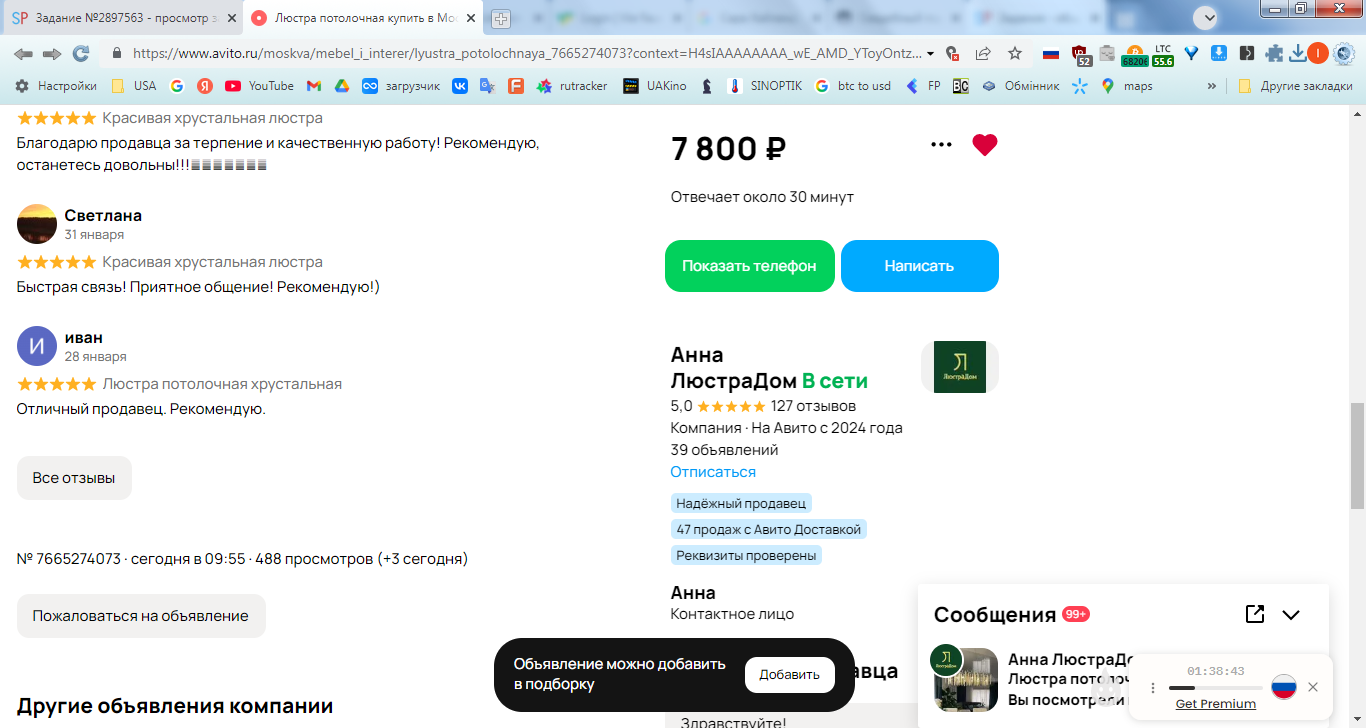
Task: Open the Анна ЛюстраДом chat thumbnail
Action: (965, 678)
